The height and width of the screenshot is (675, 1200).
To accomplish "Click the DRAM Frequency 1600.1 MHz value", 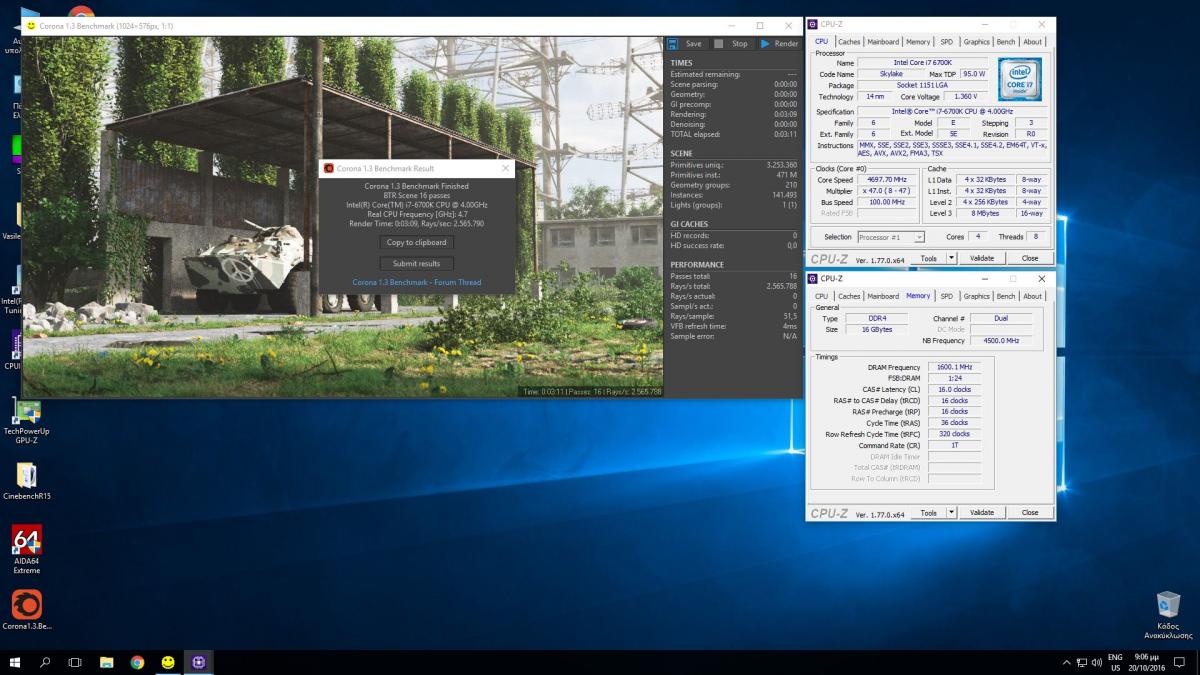I will point(954,367).
